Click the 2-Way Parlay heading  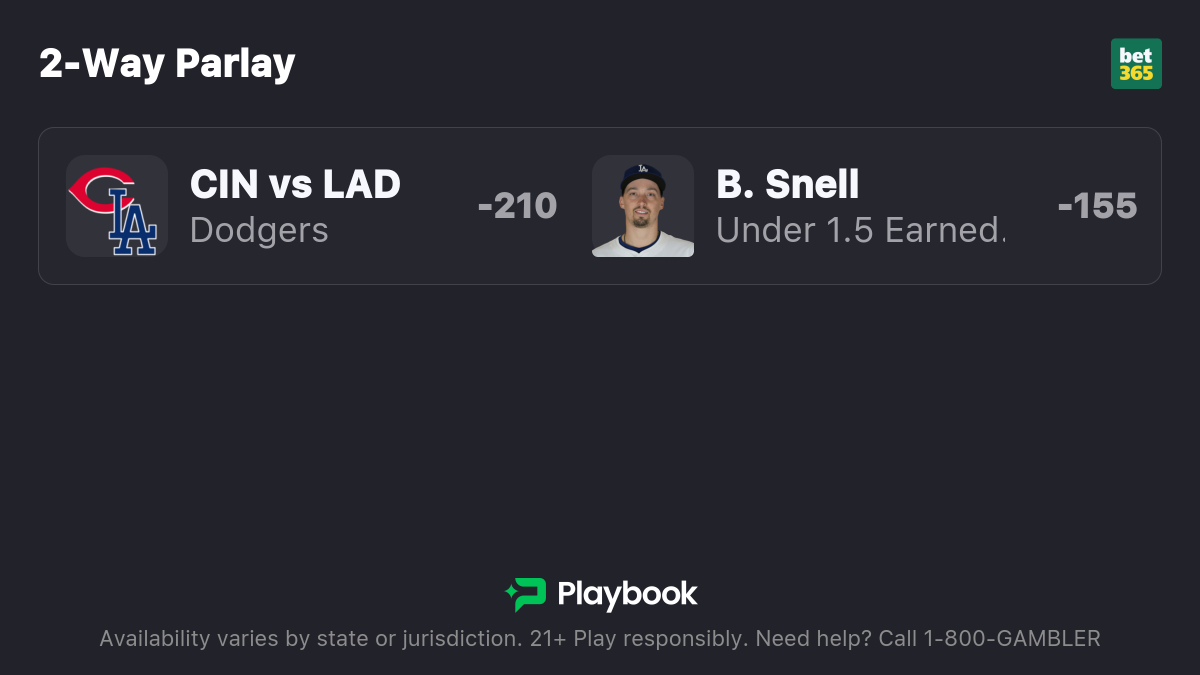click(167, 64)
